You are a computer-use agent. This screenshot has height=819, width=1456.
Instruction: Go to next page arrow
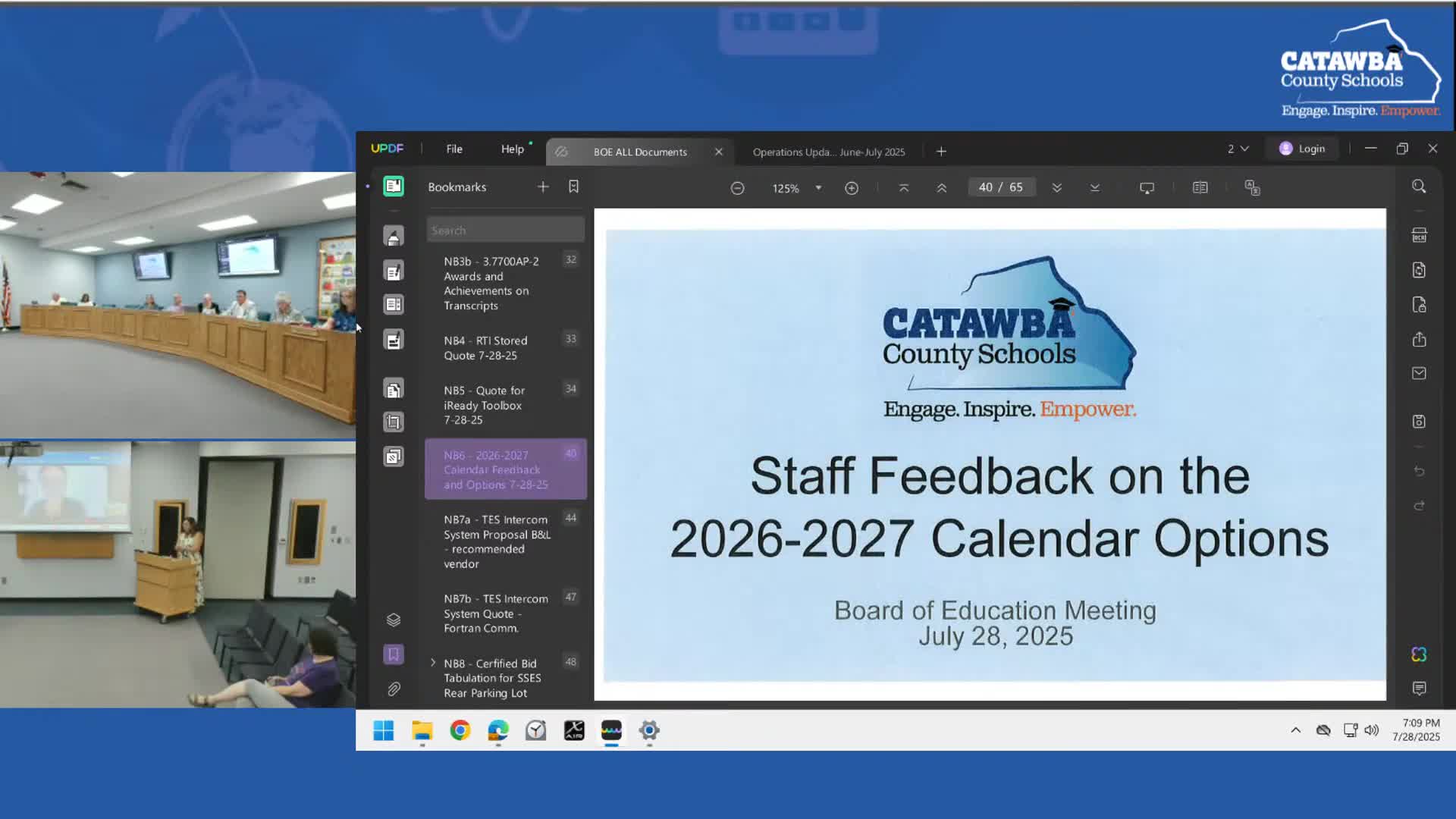pos(1057,188)
